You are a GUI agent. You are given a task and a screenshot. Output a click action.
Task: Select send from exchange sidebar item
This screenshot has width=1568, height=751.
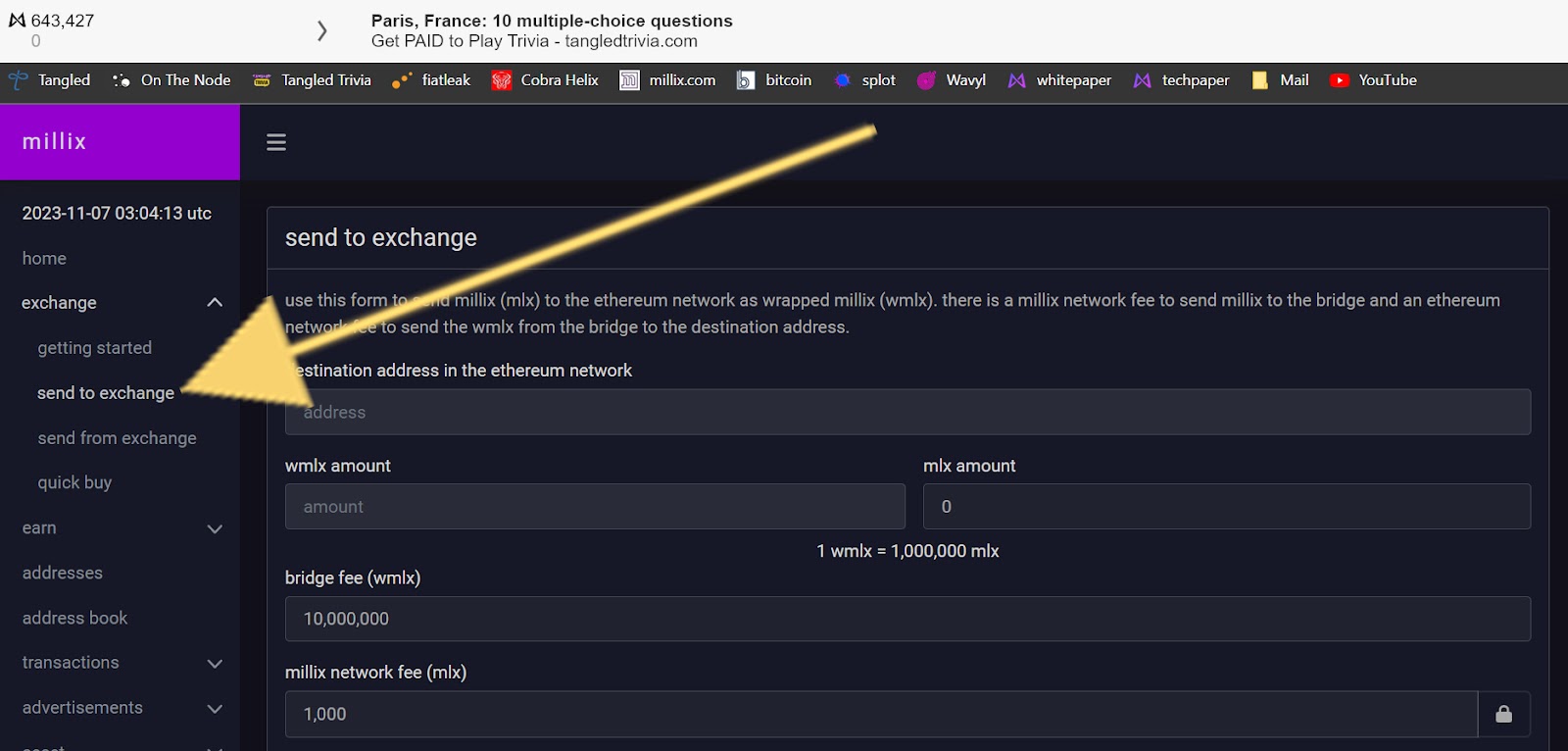click(117, 438)
